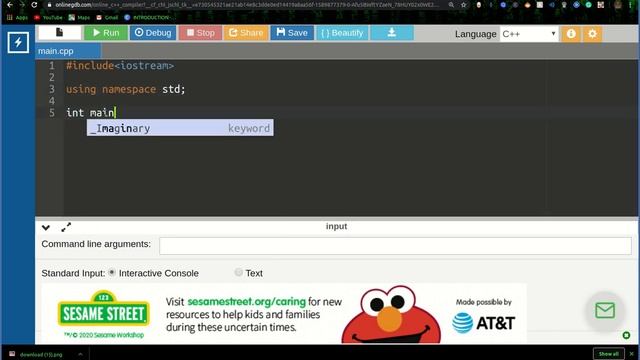The width and height of the screenshot is (640, 360).
Task: Save the current file
Action: click(x=292, y=33)
